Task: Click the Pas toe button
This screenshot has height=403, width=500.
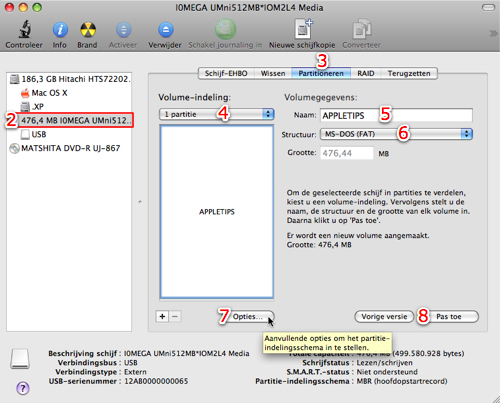Action: pos(449,317)
